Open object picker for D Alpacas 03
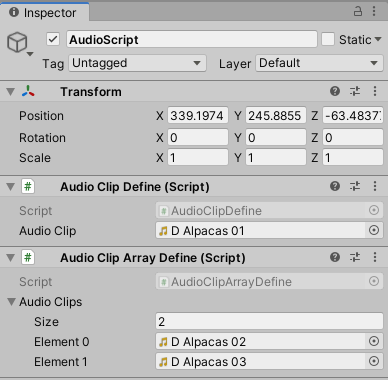Image resolution: width=388 pixels, height=380 pixels. point(374,361)
